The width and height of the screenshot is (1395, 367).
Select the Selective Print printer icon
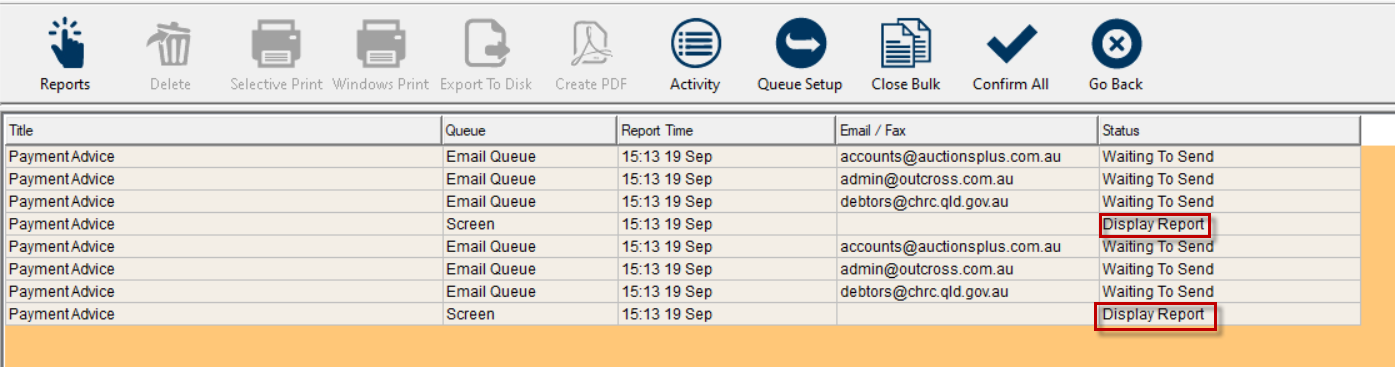click(276, 44)
